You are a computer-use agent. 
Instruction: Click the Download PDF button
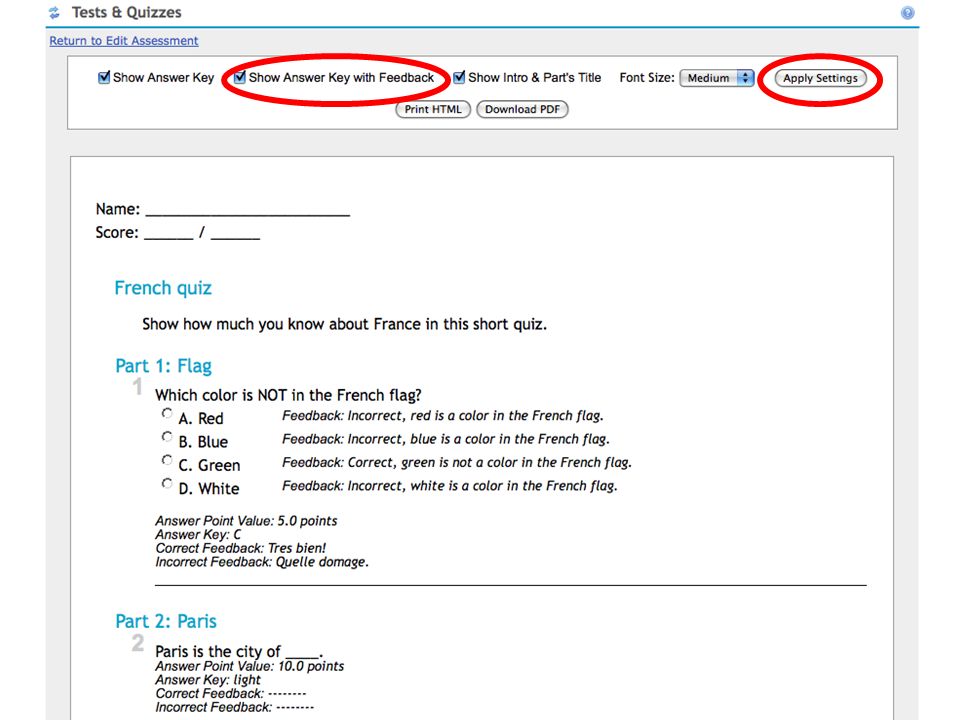(x=522, y=109)
